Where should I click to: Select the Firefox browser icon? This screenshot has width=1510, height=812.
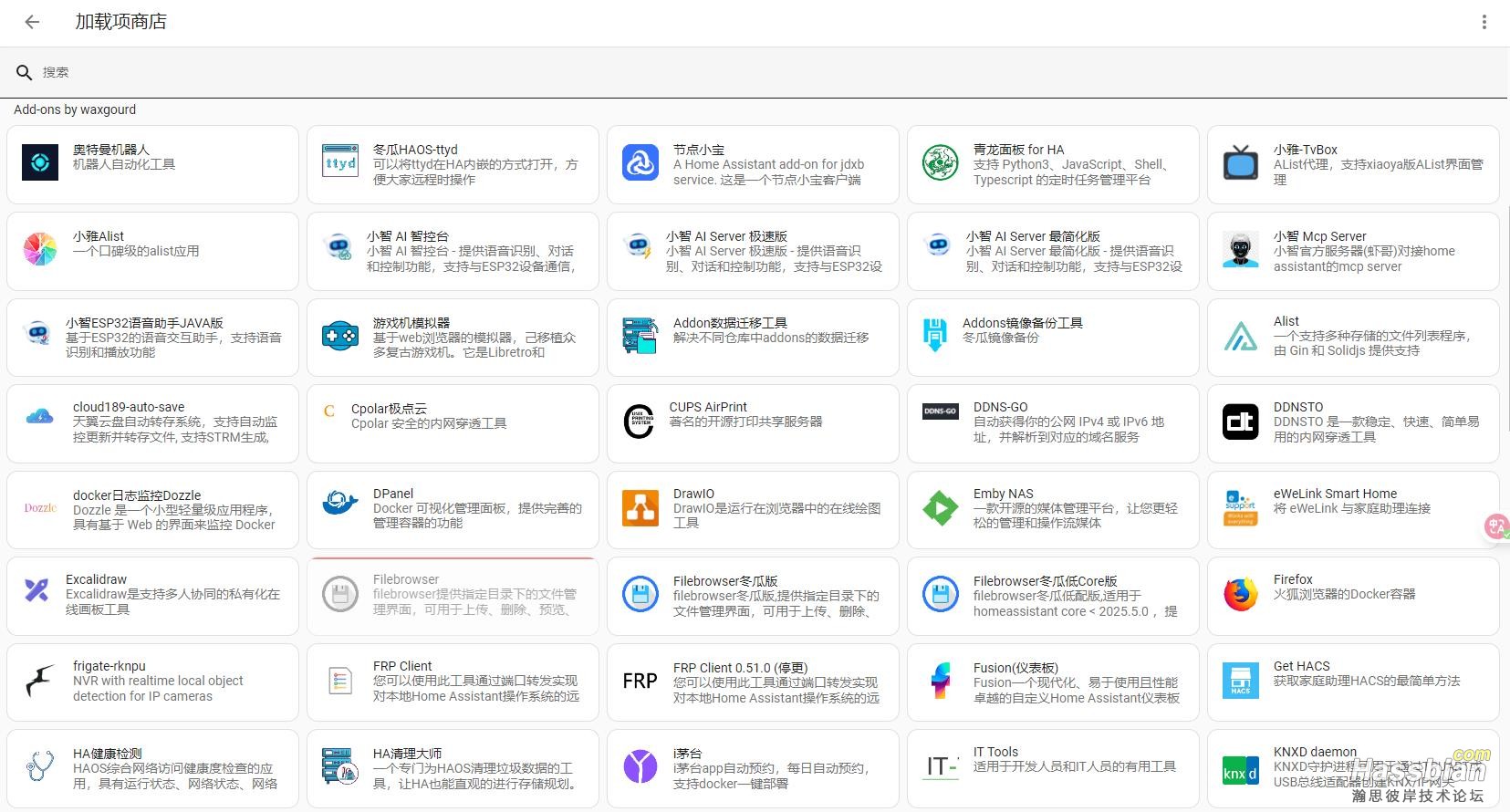coord(1241,595)
